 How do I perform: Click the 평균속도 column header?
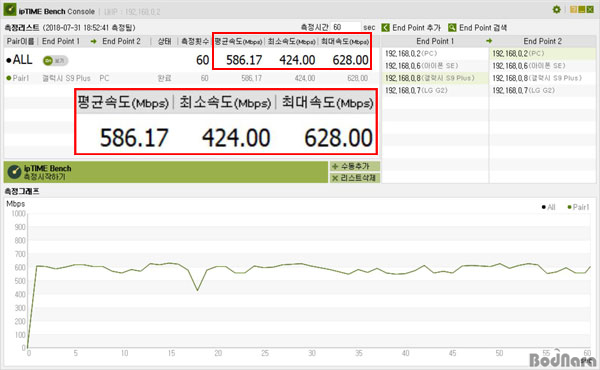coord(238,41)
